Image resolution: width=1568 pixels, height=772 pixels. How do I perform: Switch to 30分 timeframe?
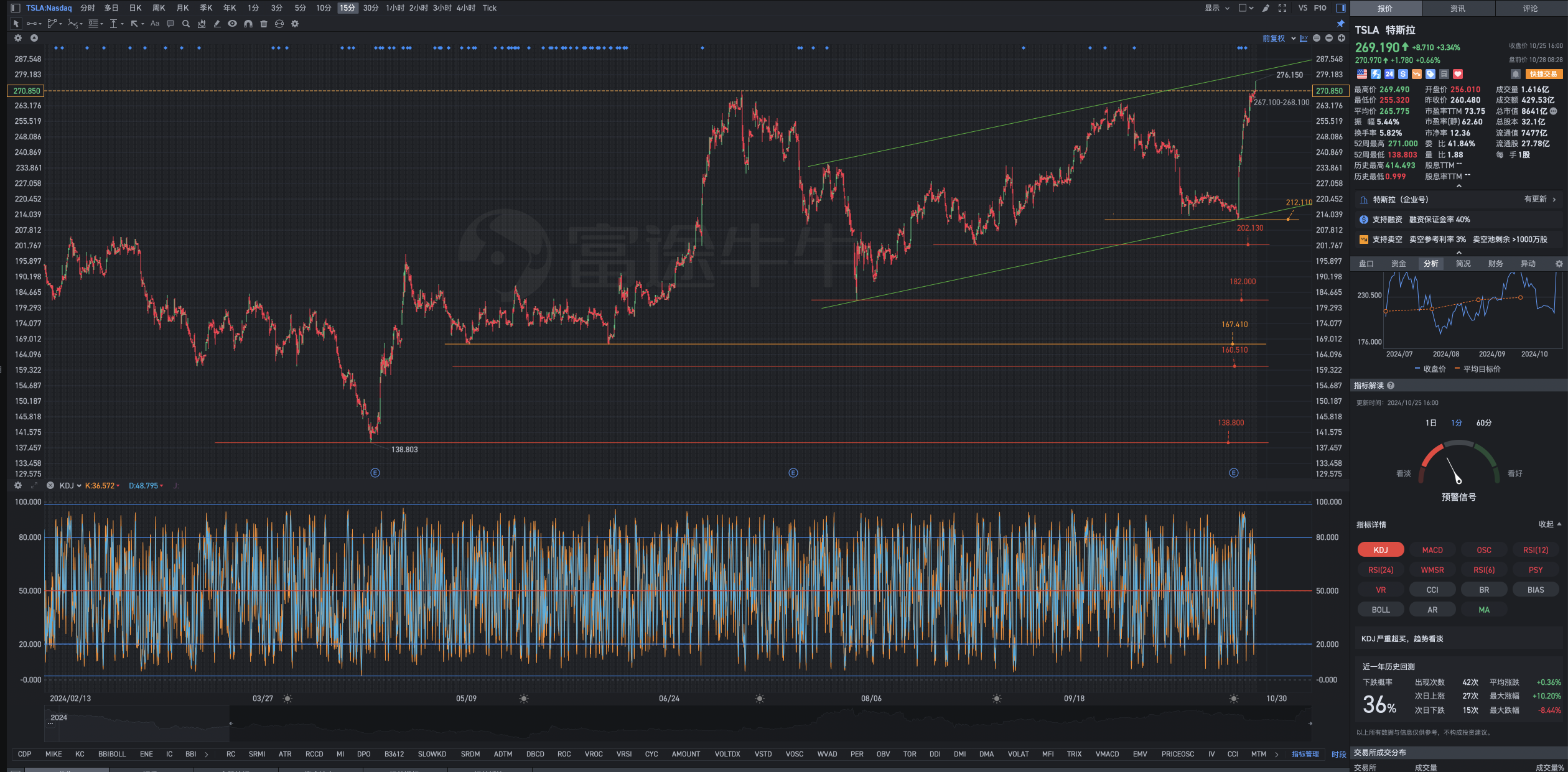pos(371,8)
